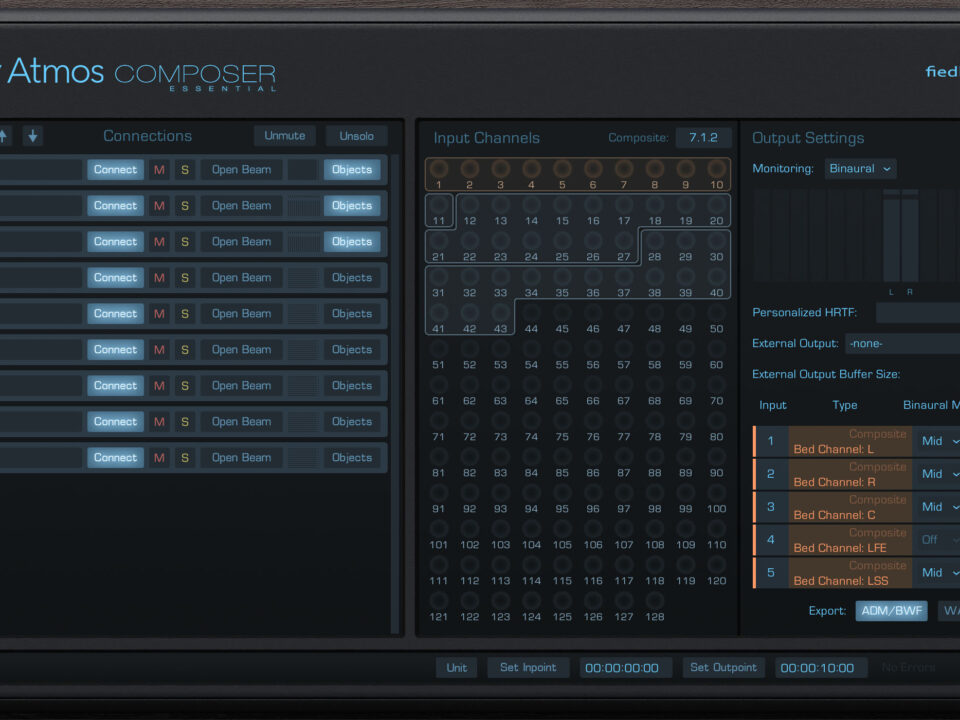Click input channel 1 circle

pos(438,170)
